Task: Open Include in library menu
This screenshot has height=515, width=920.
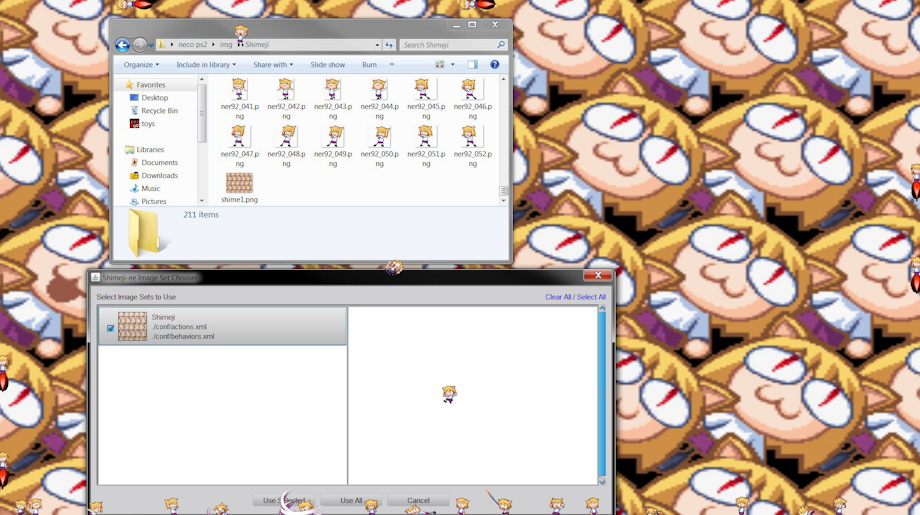Action: (x=206, y=65)
